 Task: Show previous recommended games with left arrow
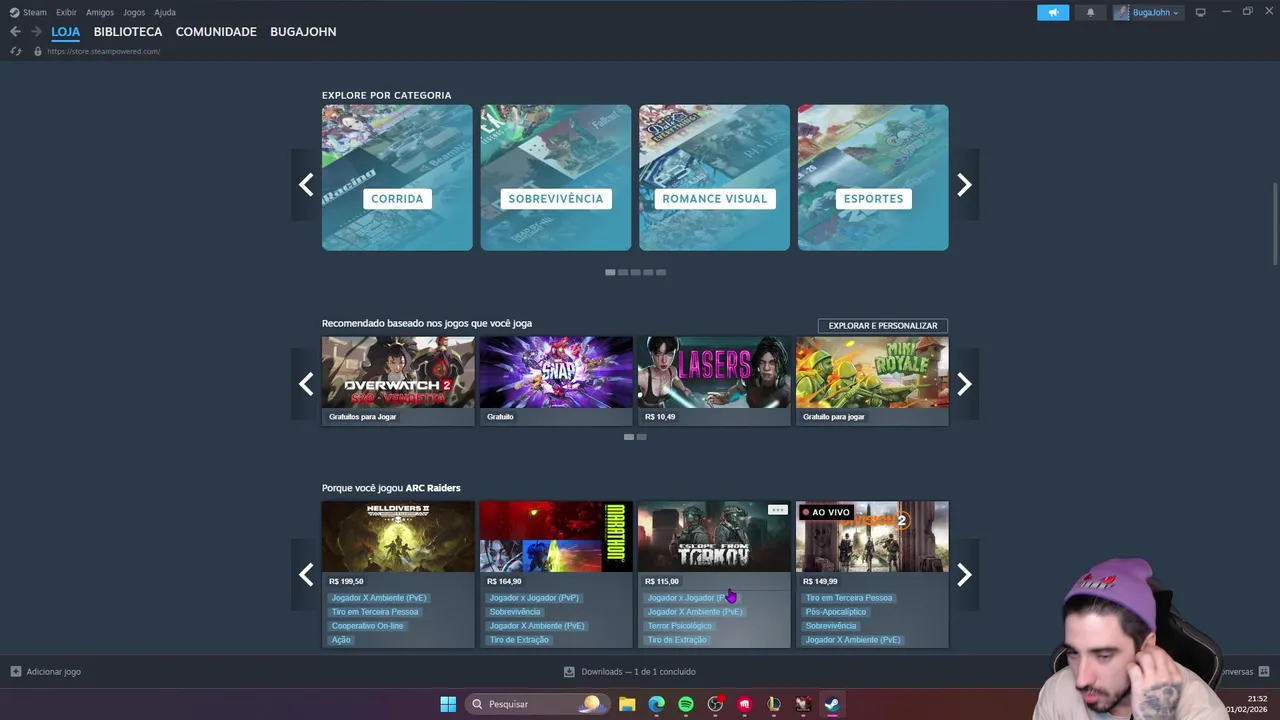306,384
